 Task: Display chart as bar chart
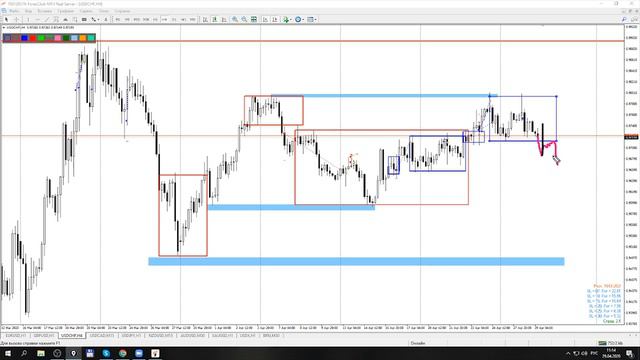(205, 19)
